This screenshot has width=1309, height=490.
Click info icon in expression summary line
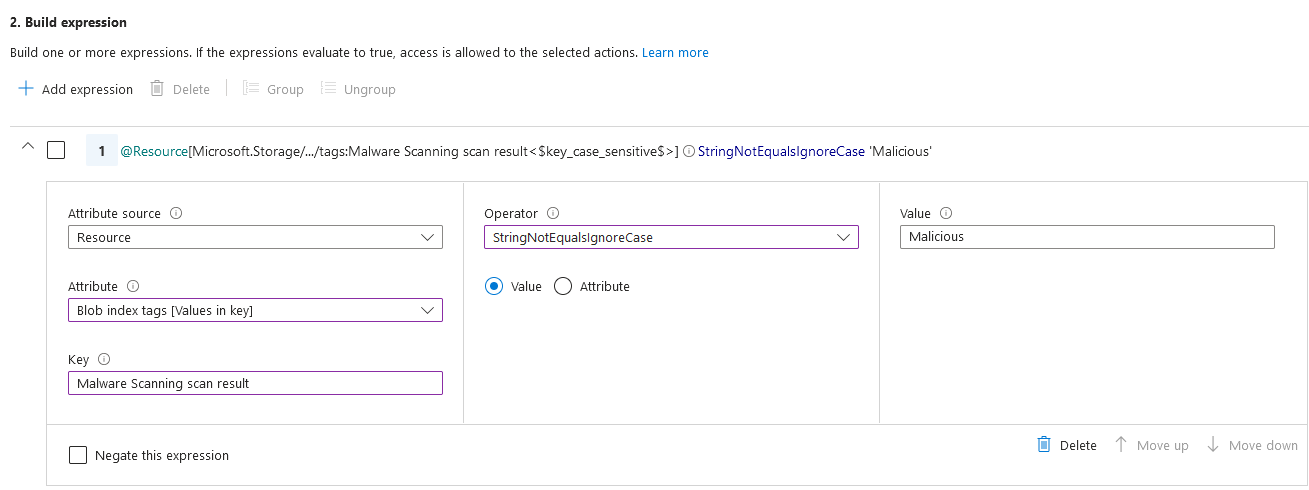pos(689,152)
